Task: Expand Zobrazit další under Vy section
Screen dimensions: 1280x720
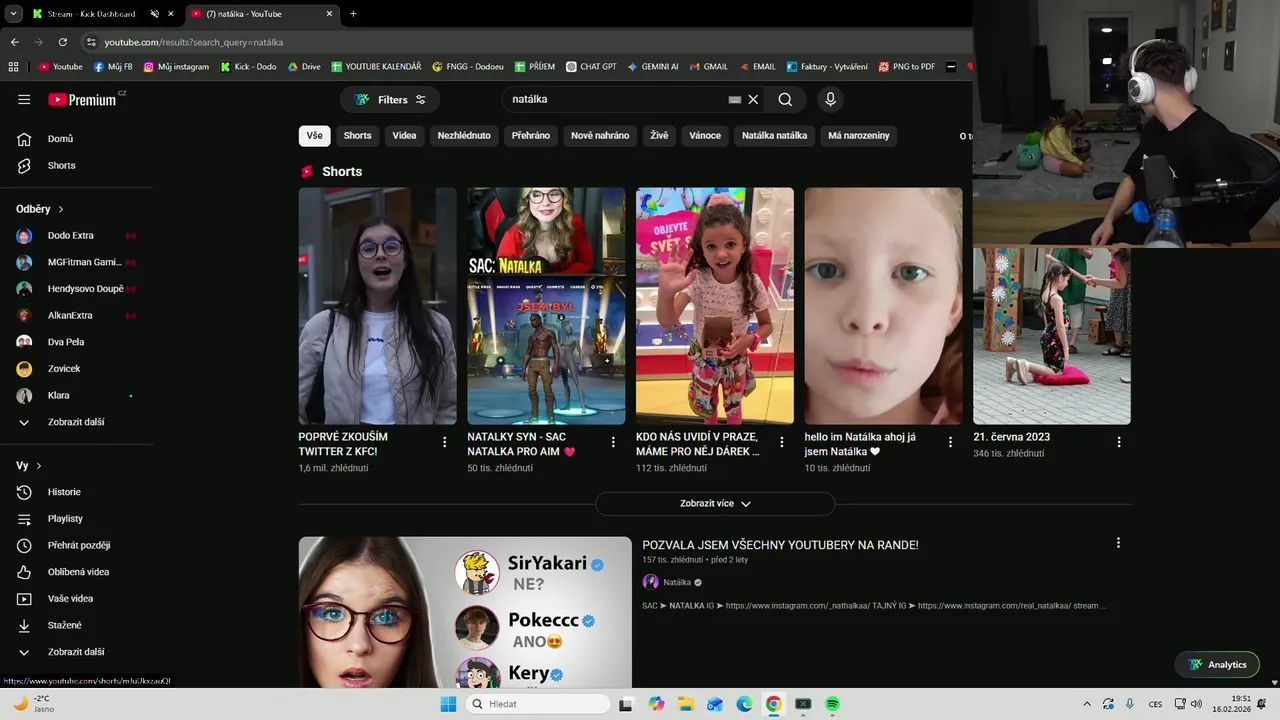Action: 76,652
